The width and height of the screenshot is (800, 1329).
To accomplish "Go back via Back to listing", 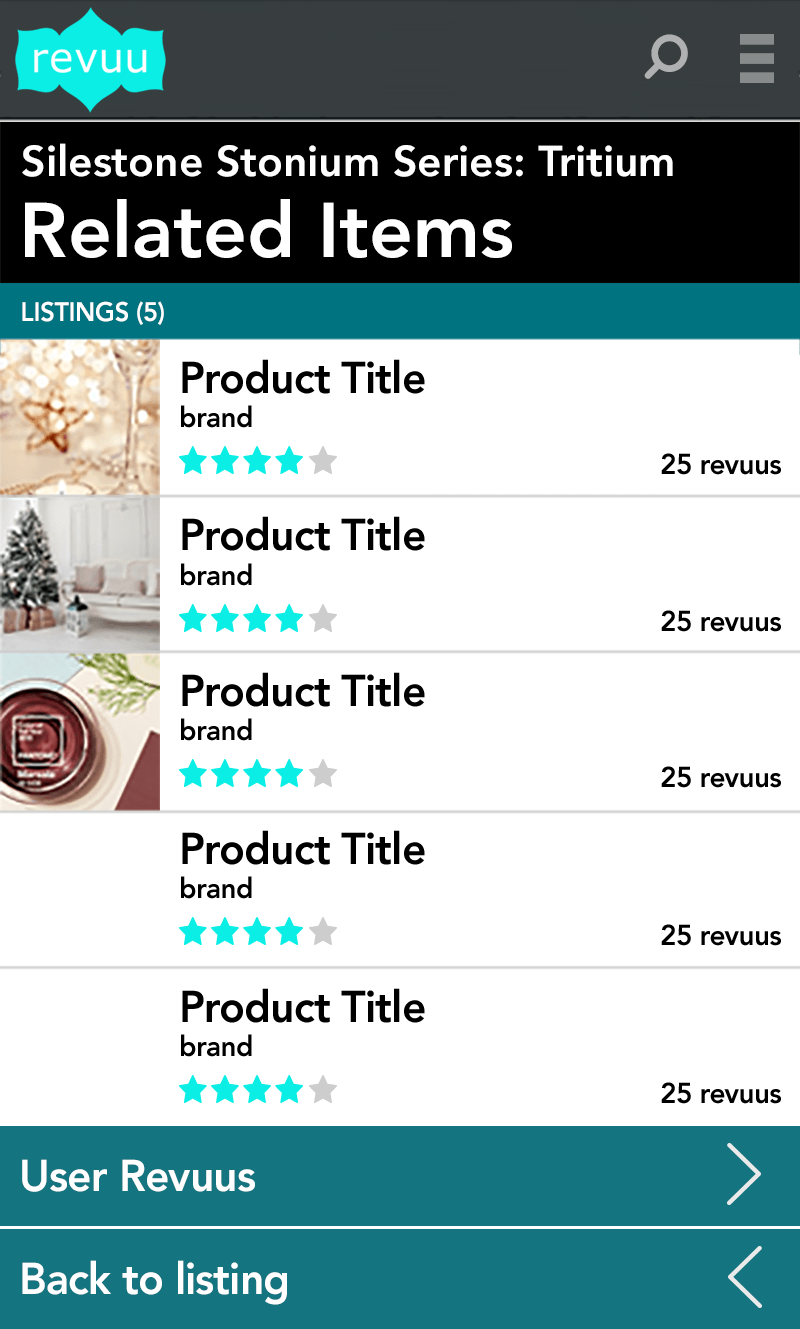I will pyautogui.click(x=400, y=1279).
